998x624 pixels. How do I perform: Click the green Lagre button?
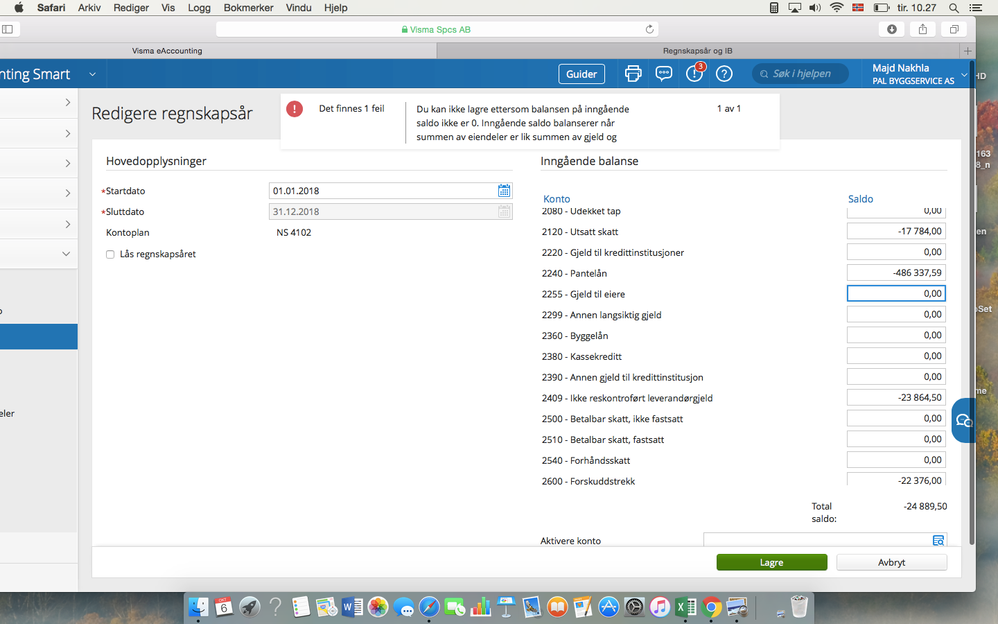(771, 562)
